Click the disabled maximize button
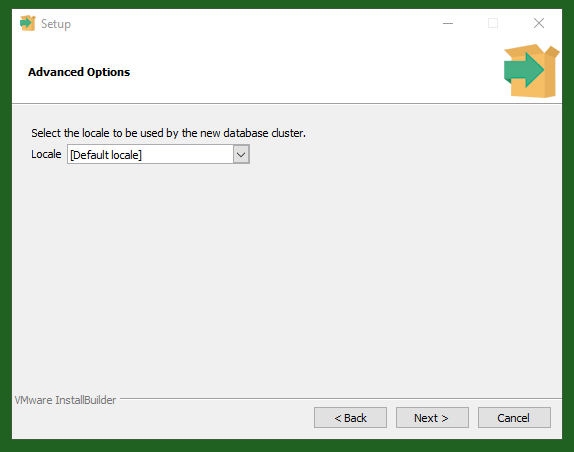The image size is (574, 452). 493,23
